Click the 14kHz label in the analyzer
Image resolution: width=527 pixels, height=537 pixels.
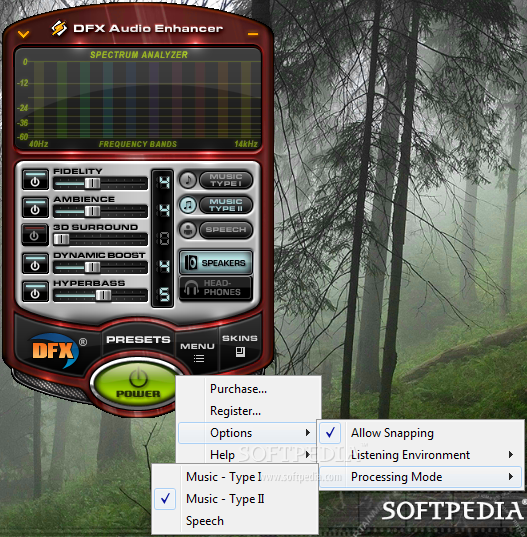click(246, 144)
